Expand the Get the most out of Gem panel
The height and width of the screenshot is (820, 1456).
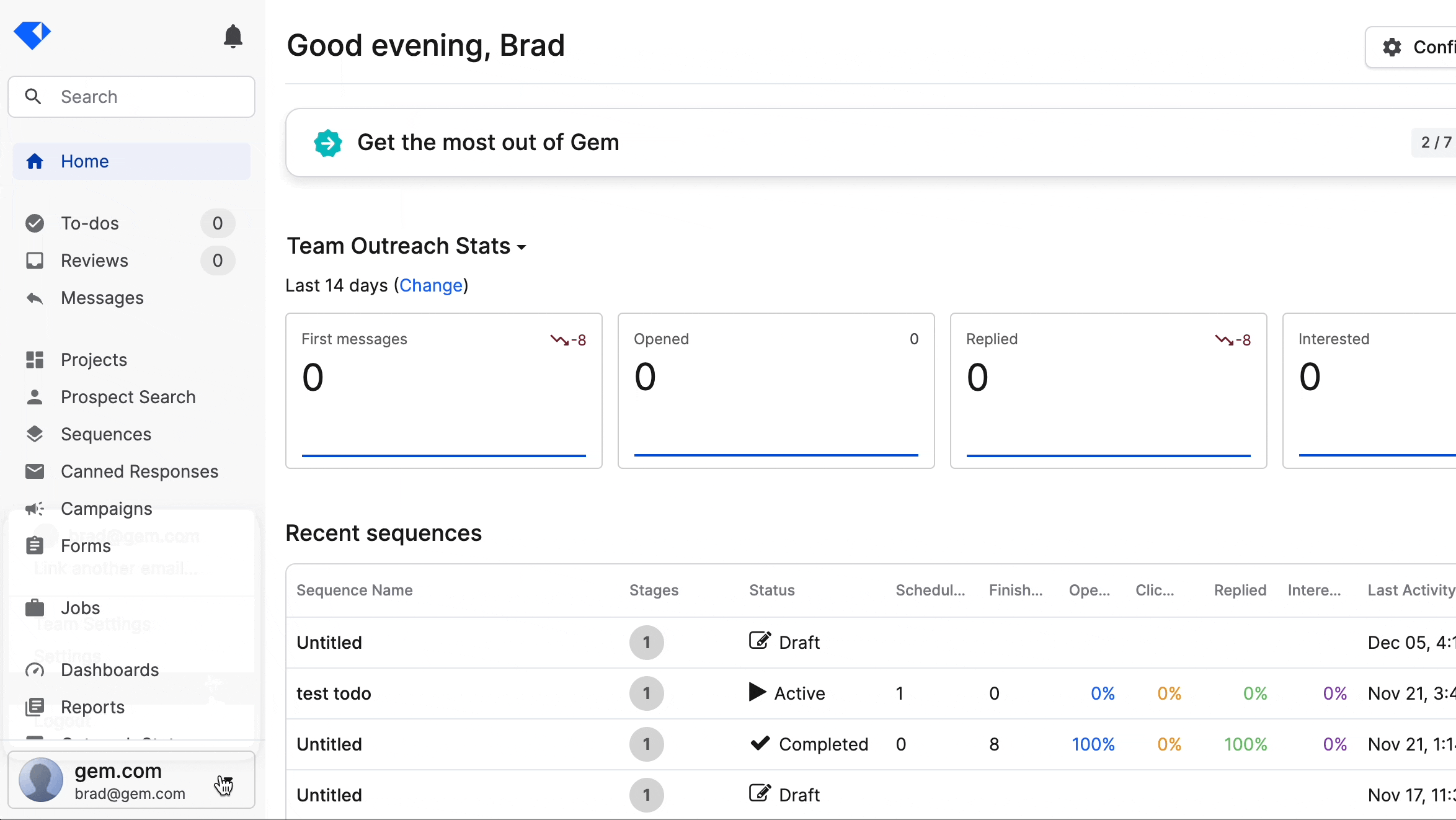pos(488,143)
